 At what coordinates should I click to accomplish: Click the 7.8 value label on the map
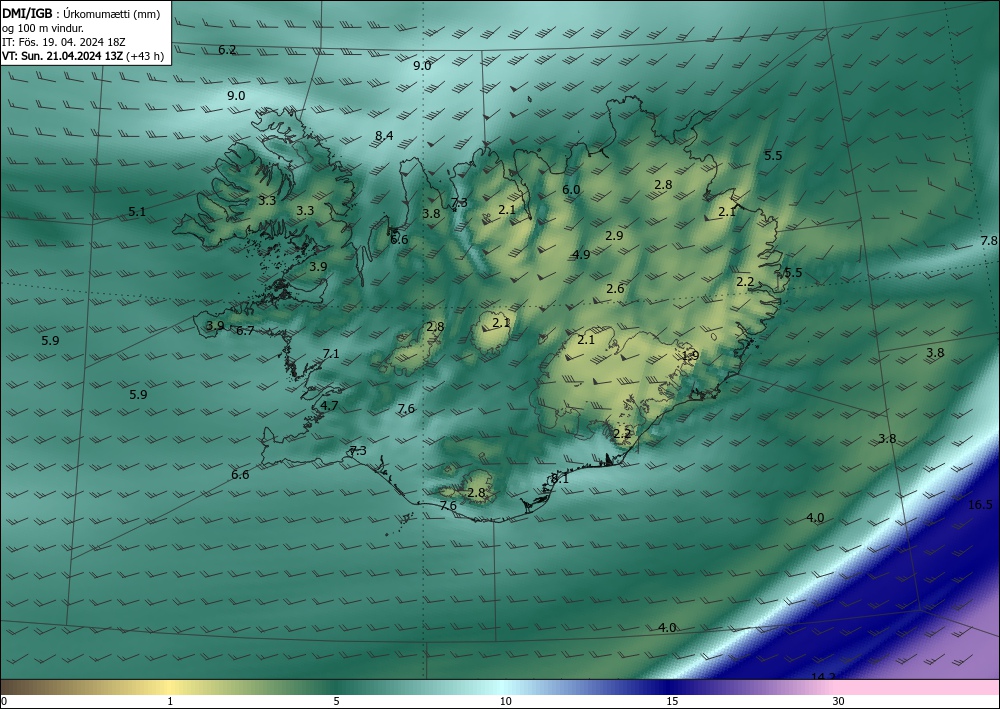click(x=989, y=240)
